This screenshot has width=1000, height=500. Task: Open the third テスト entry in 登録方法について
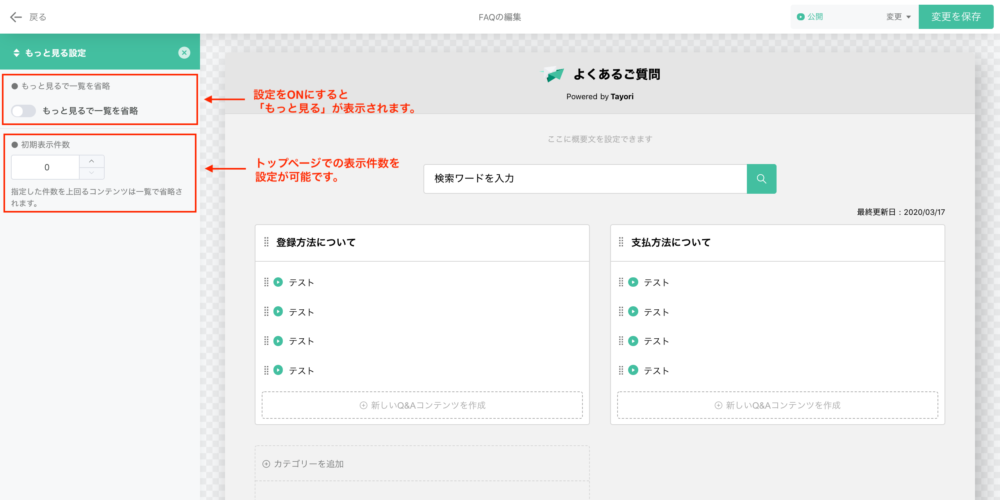coord(301,341)
